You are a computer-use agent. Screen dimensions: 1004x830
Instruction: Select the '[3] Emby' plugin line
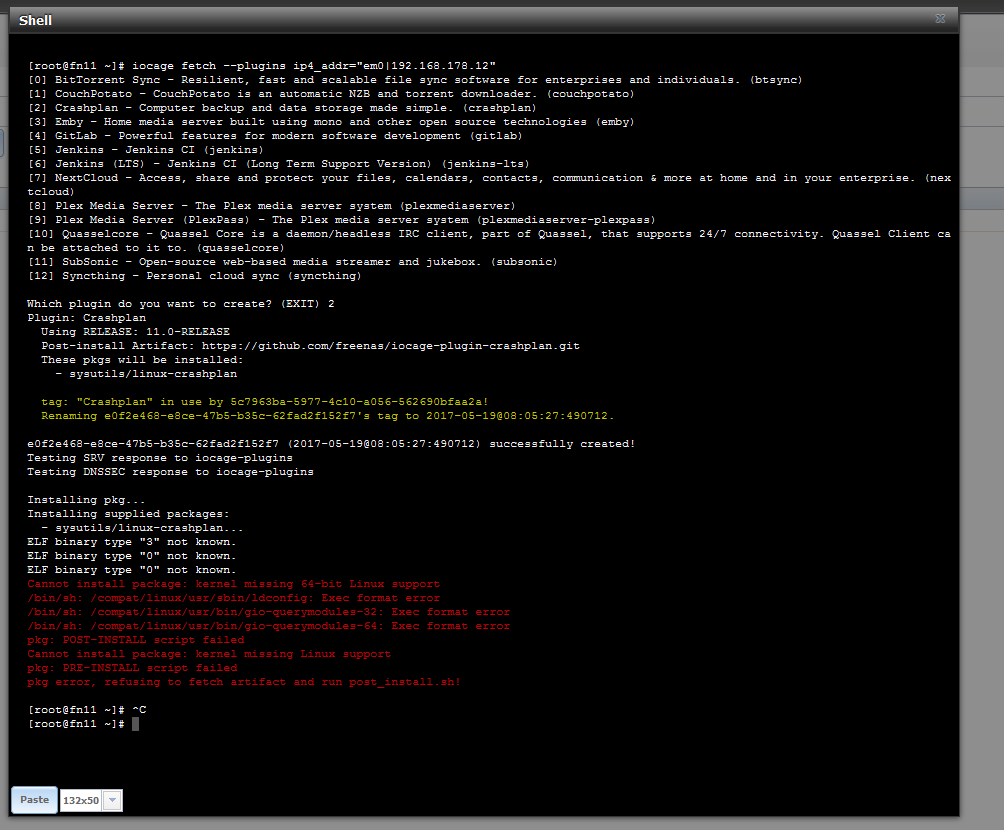(331, 122)
